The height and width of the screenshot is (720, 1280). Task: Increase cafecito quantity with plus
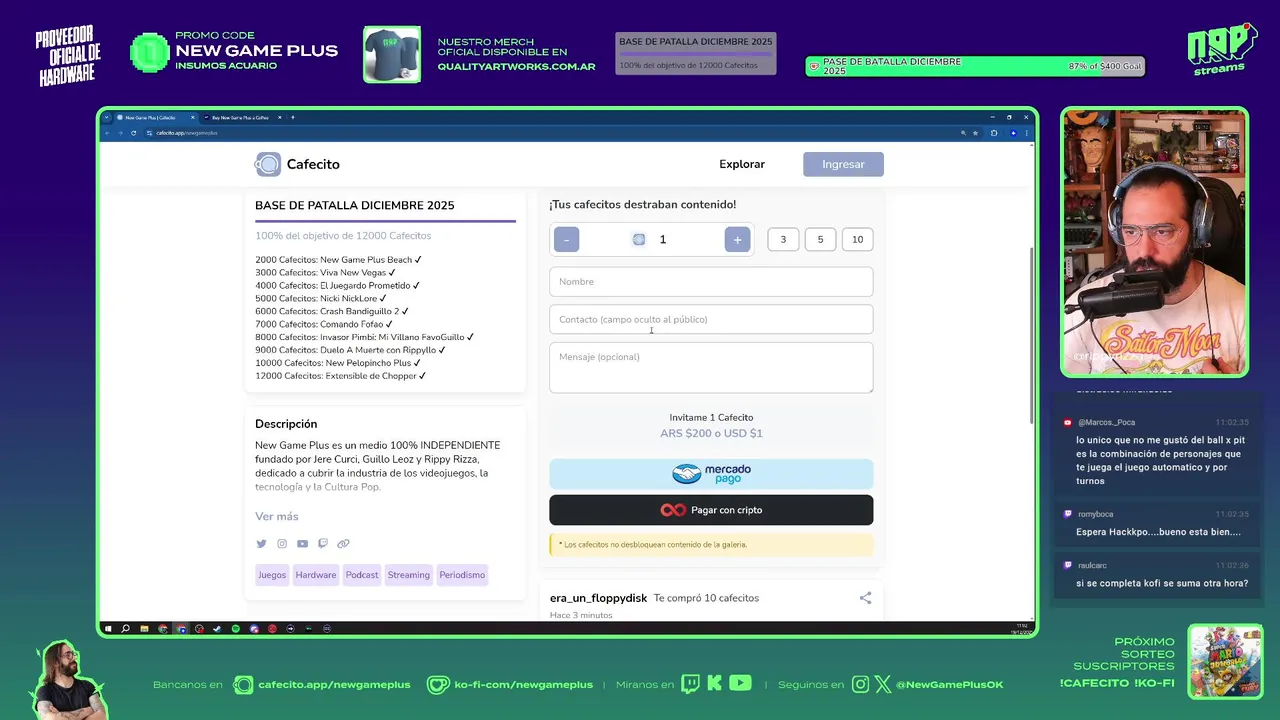pos(737,239)
